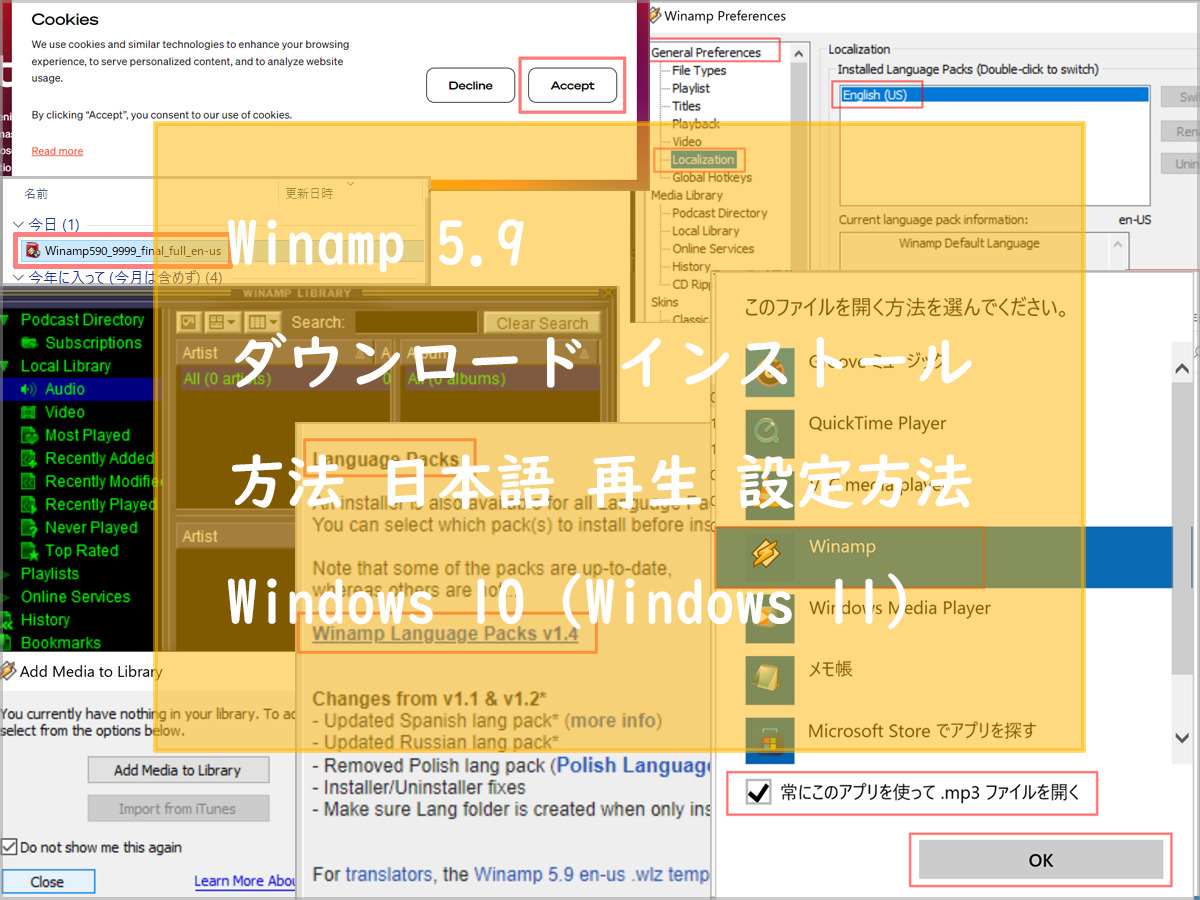Toggle the 'Do not show me this again' checkbox
The image size is (1200, 900).
click(10, 847)
